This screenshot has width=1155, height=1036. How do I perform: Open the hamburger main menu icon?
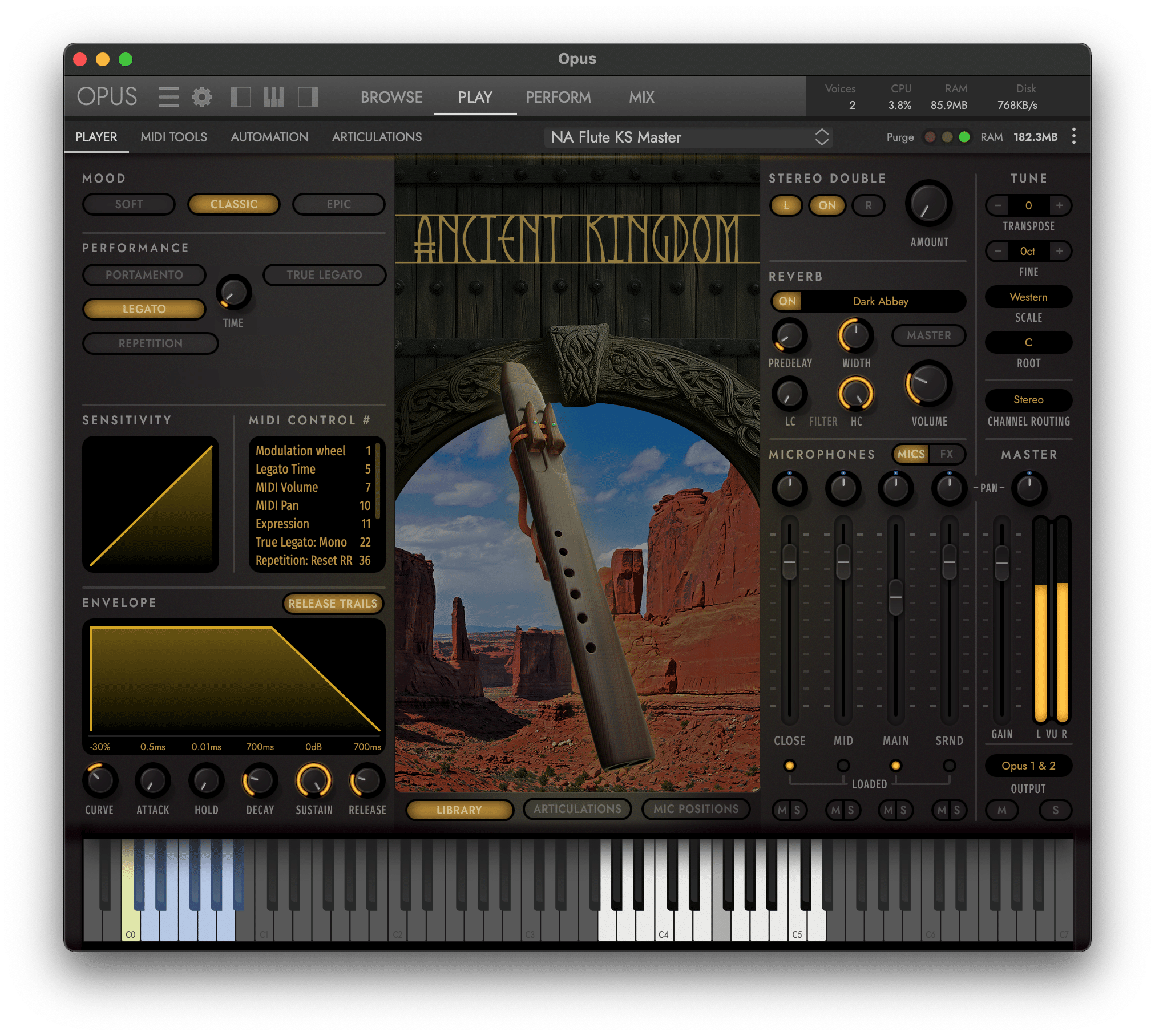click(168, 97)
